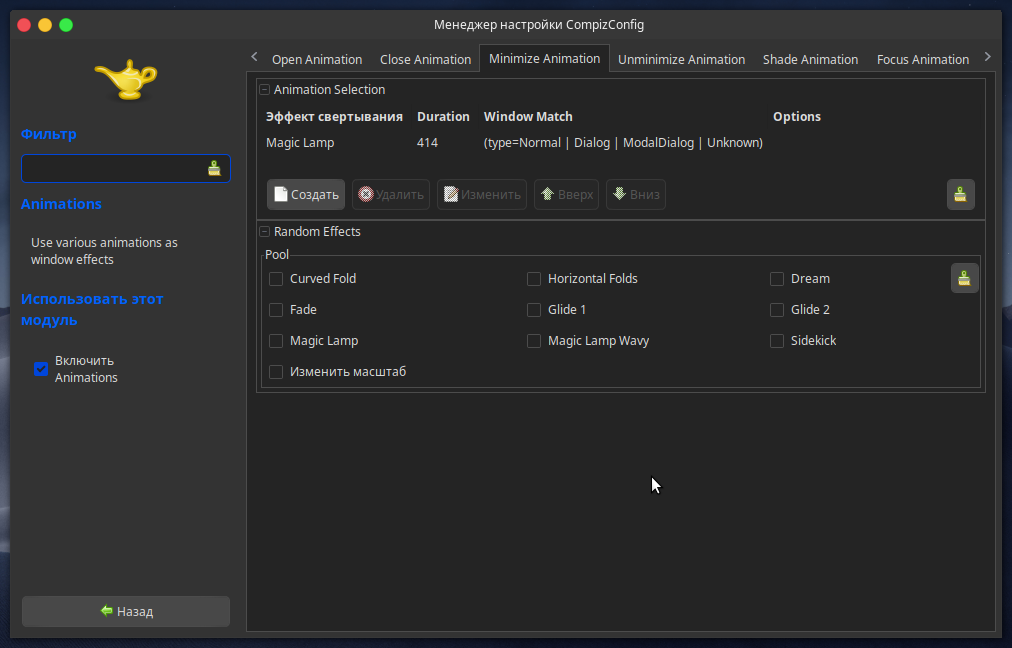Enable the Sidekick effect checkbox
The width and height of the screenshot is (1012, 648).
click(777, 341)
